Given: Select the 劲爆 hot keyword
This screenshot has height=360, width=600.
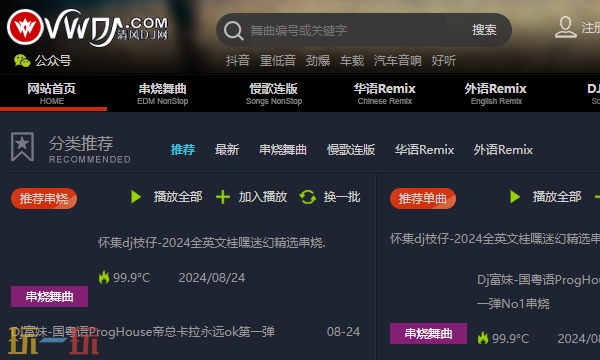Looking at the screenshot, I should point(318,60).
